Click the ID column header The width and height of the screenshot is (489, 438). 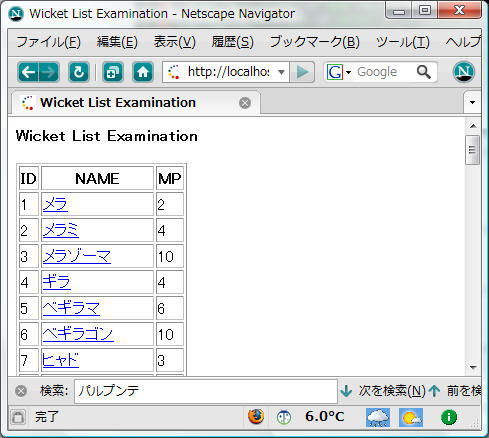coord(29,178)
